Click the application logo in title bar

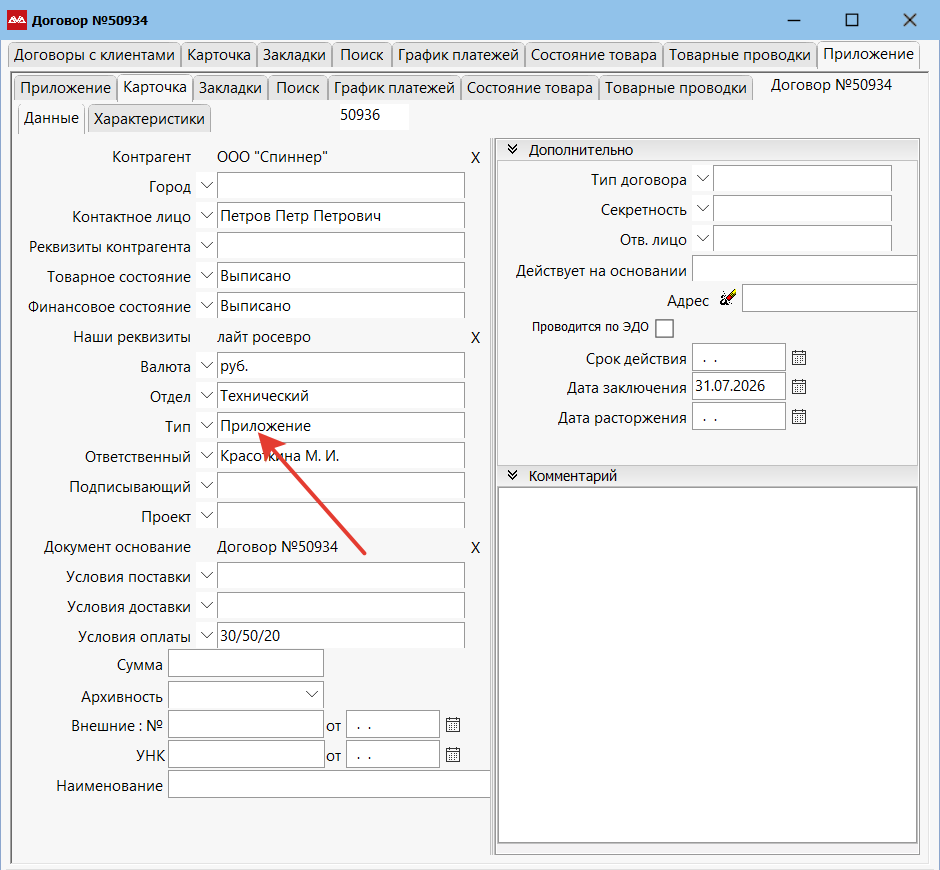(x=17, y=20)
